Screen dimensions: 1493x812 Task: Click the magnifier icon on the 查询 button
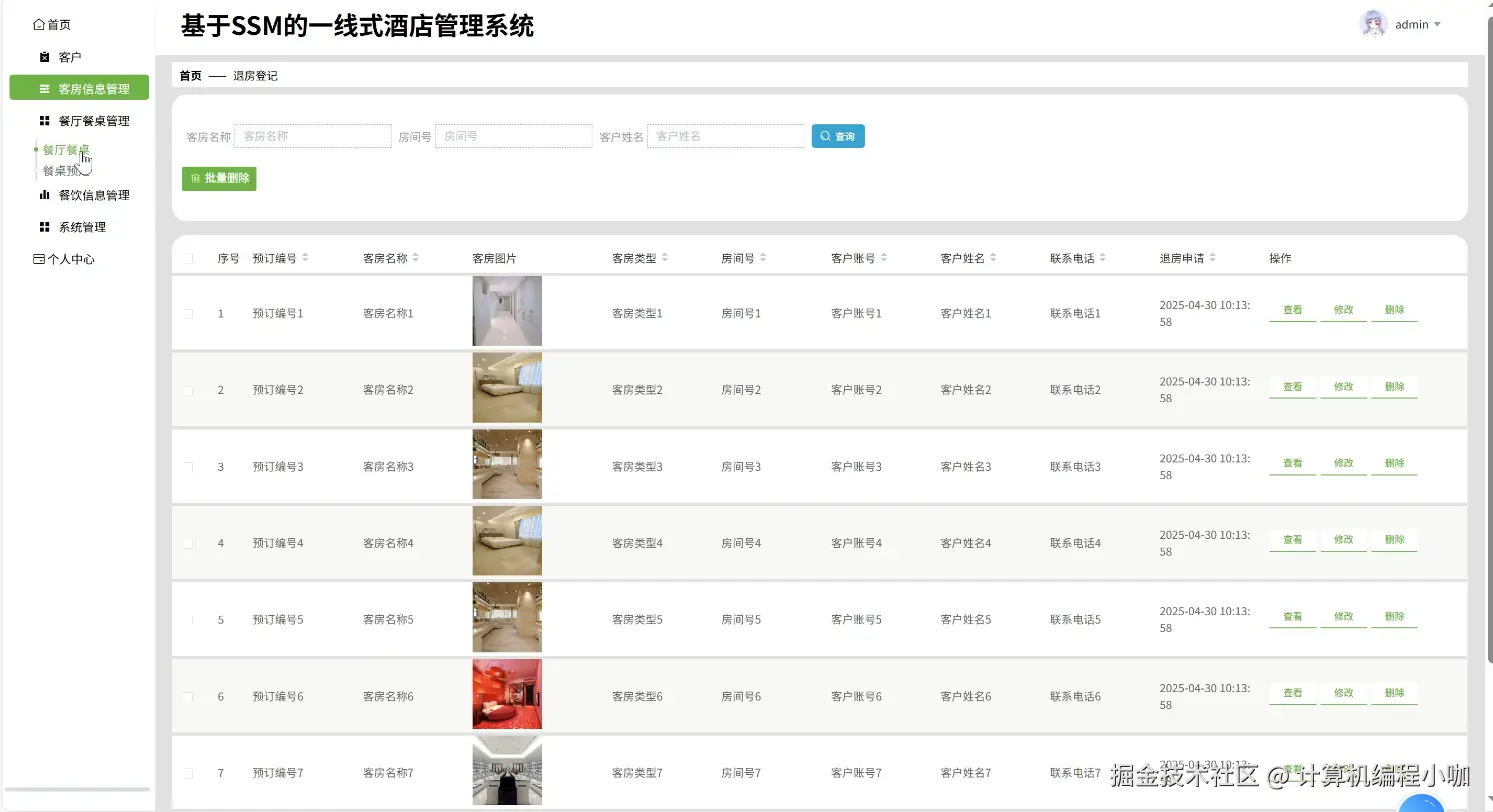[x=824, y=135]
